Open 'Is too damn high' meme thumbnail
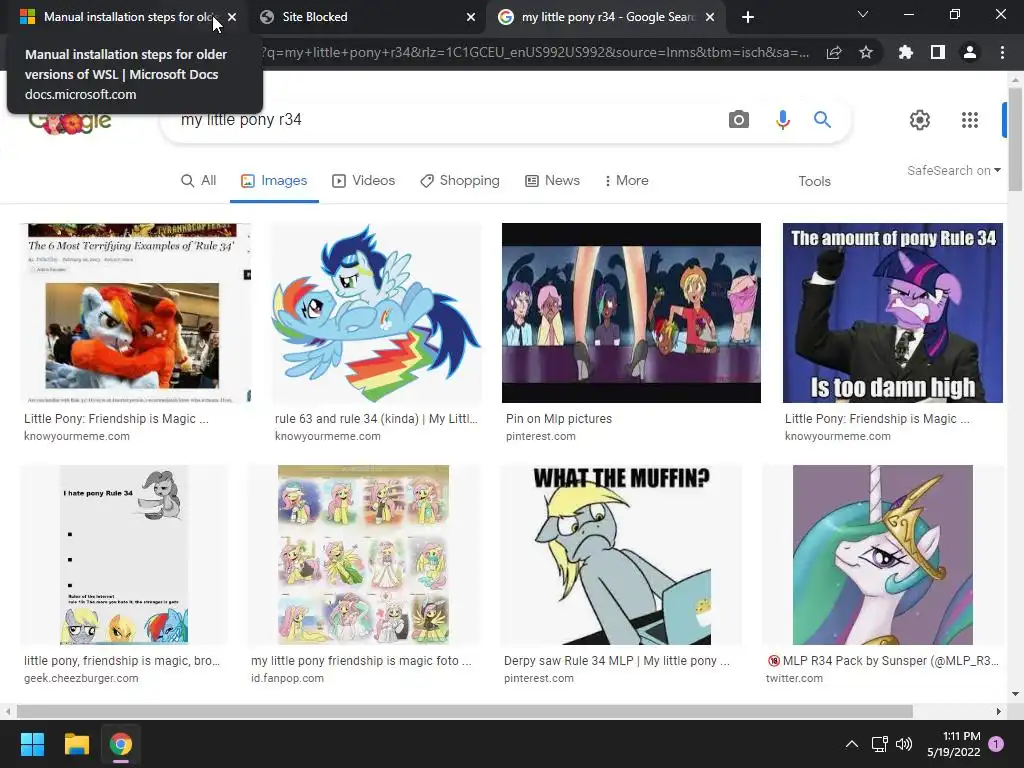1024x768 pixels. point(893,313)
